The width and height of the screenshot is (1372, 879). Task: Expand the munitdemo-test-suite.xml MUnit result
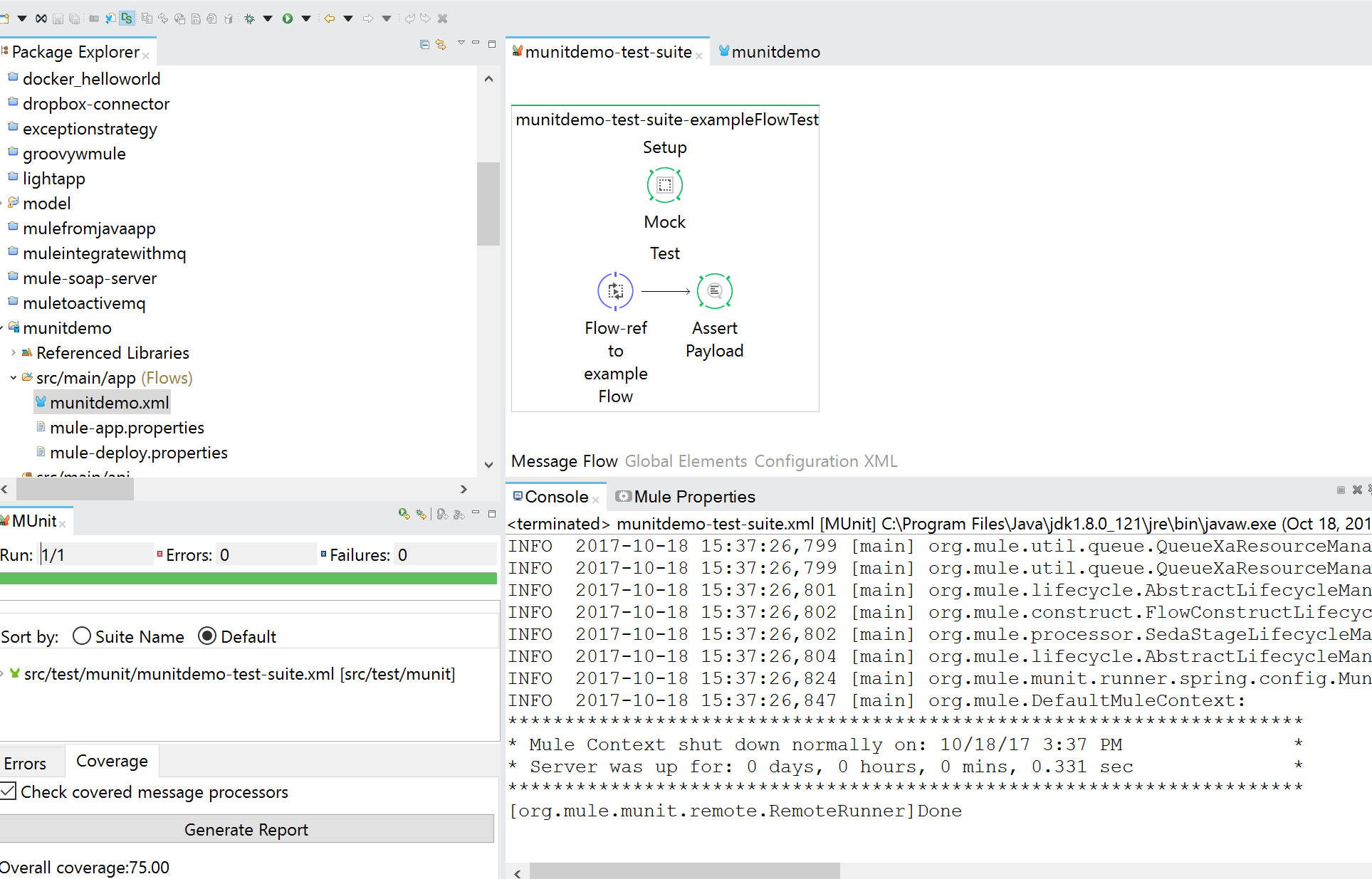[x=3, y=673]
